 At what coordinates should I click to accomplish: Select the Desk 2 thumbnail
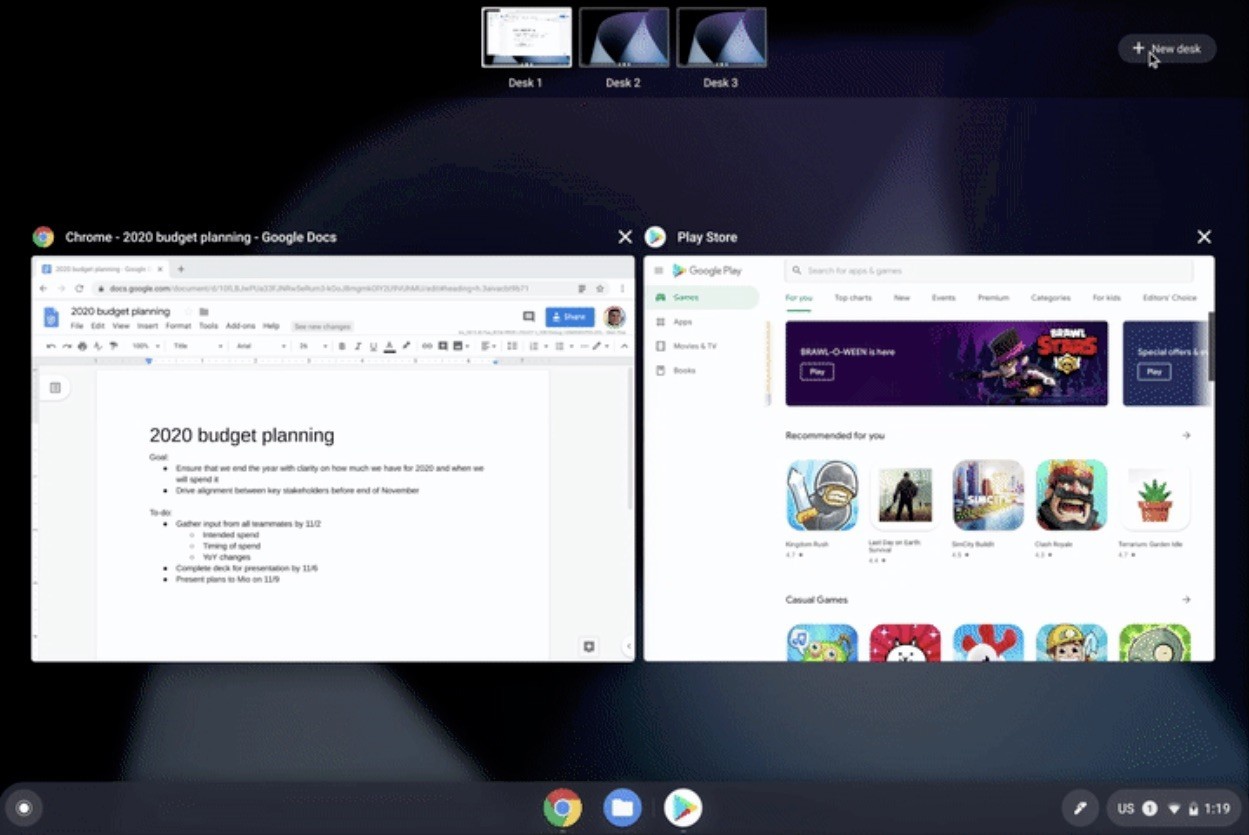coord(623,37)
